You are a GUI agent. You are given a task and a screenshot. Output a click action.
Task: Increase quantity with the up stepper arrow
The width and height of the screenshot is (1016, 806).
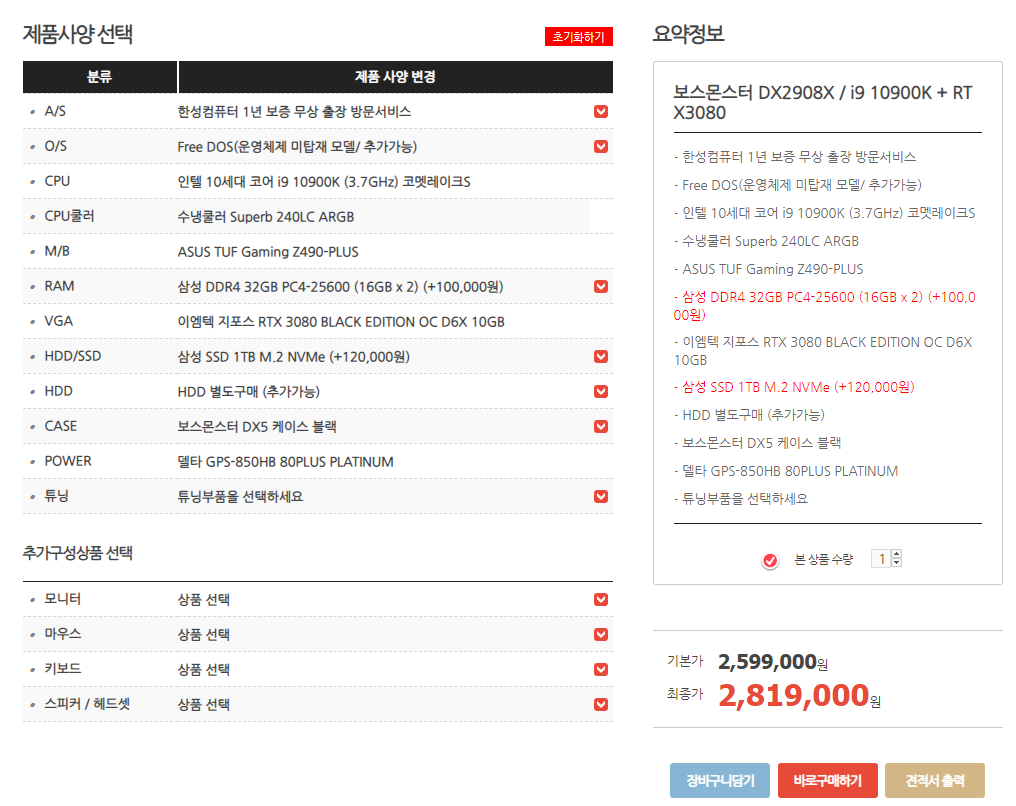[897, 554]
